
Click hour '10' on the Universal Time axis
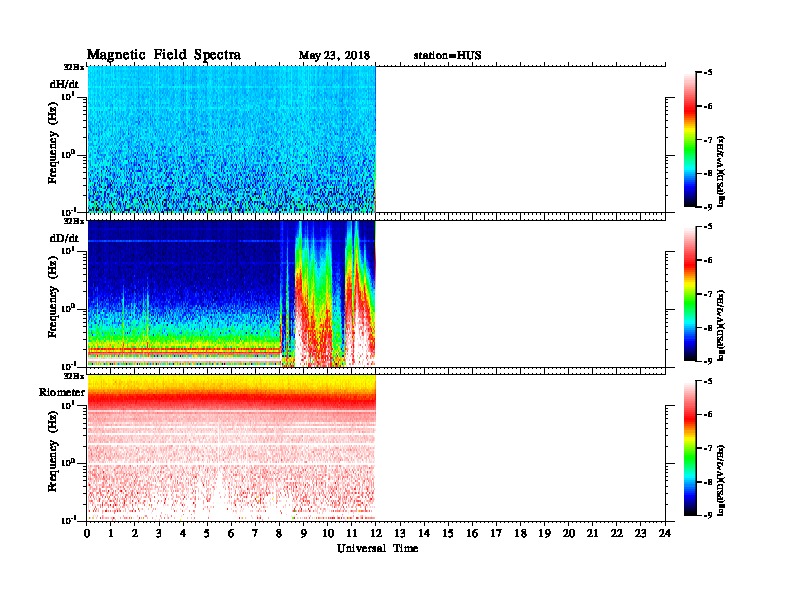tap(327, 533)
